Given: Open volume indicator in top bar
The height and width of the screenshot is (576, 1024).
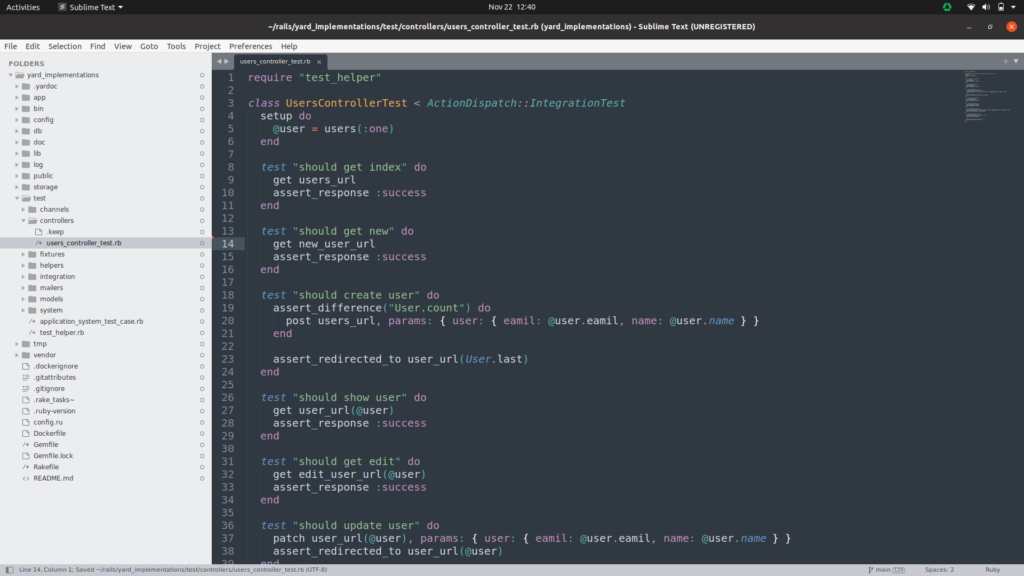Looking at the screenshot, I should click(986, 7).
